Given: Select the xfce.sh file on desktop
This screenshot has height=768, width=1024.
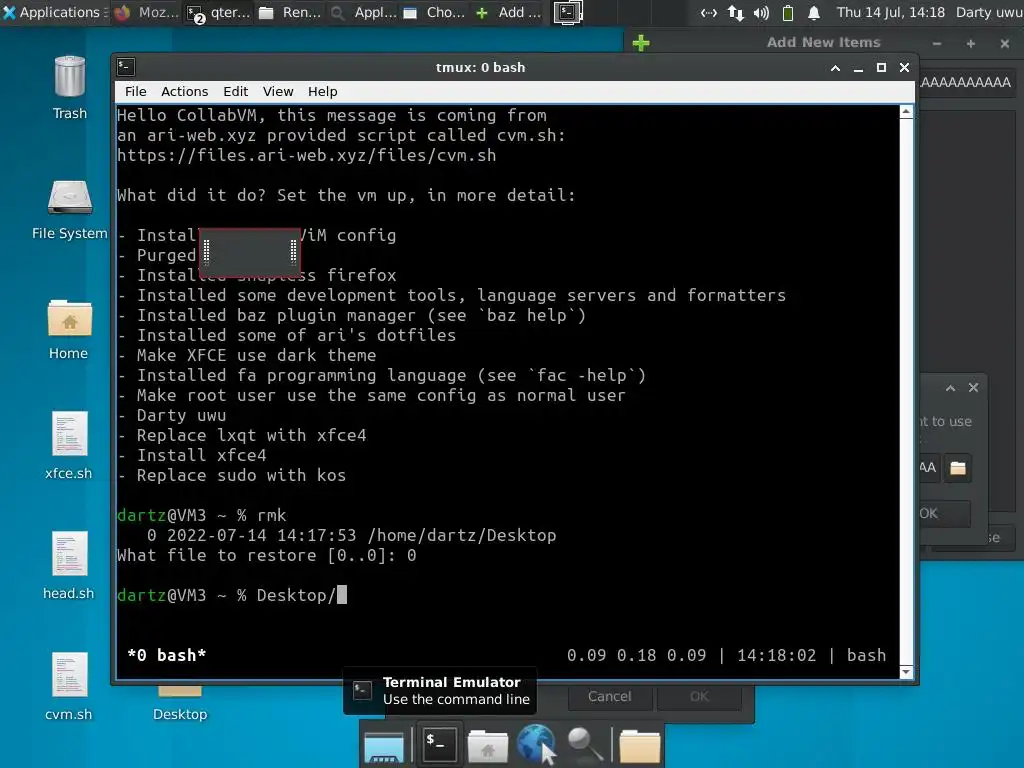Looking at the screenshot, I should pyautogui.click(x=69, y=446).
